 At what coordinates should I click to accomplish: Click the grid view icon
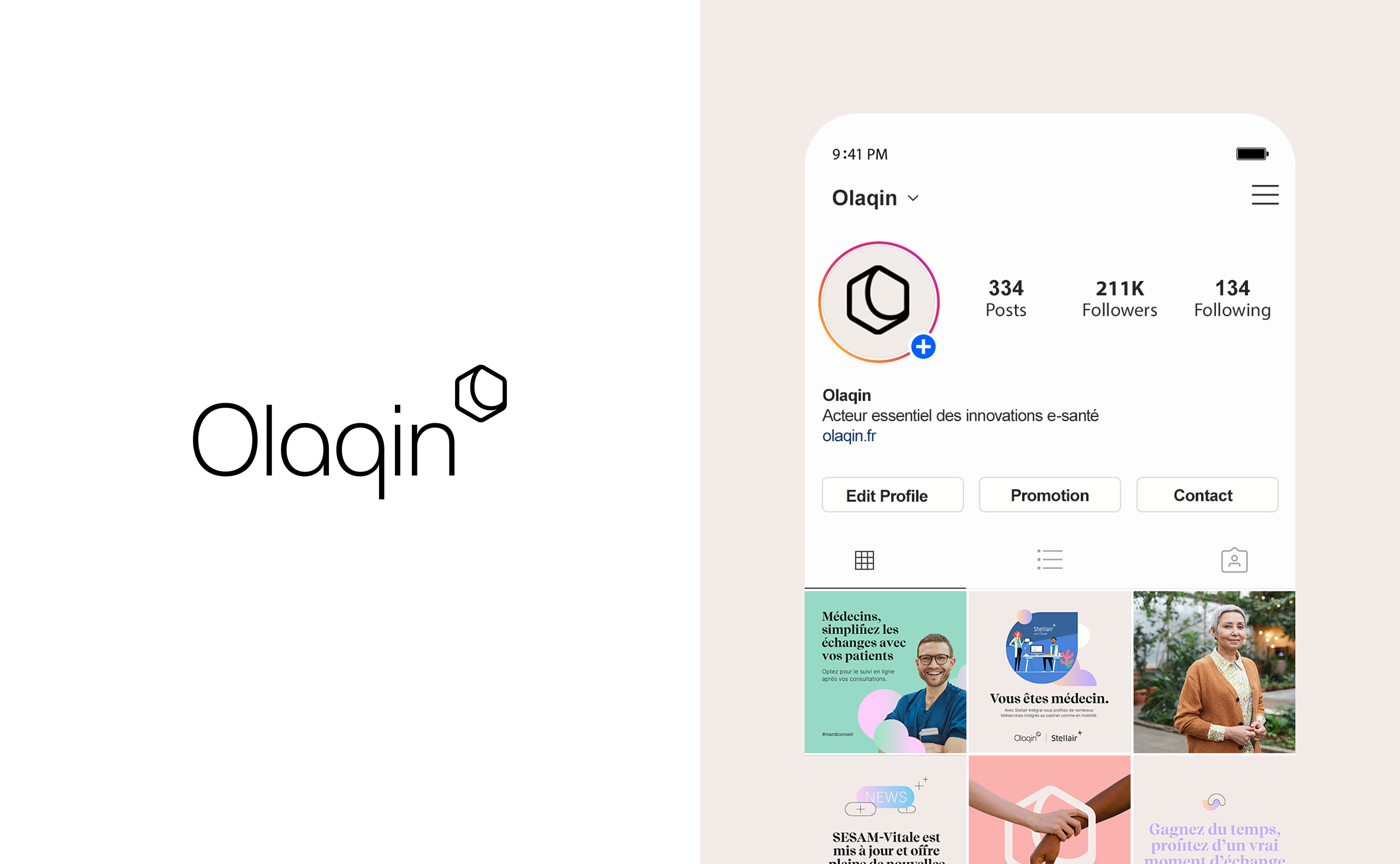click(x=865, y=559)
